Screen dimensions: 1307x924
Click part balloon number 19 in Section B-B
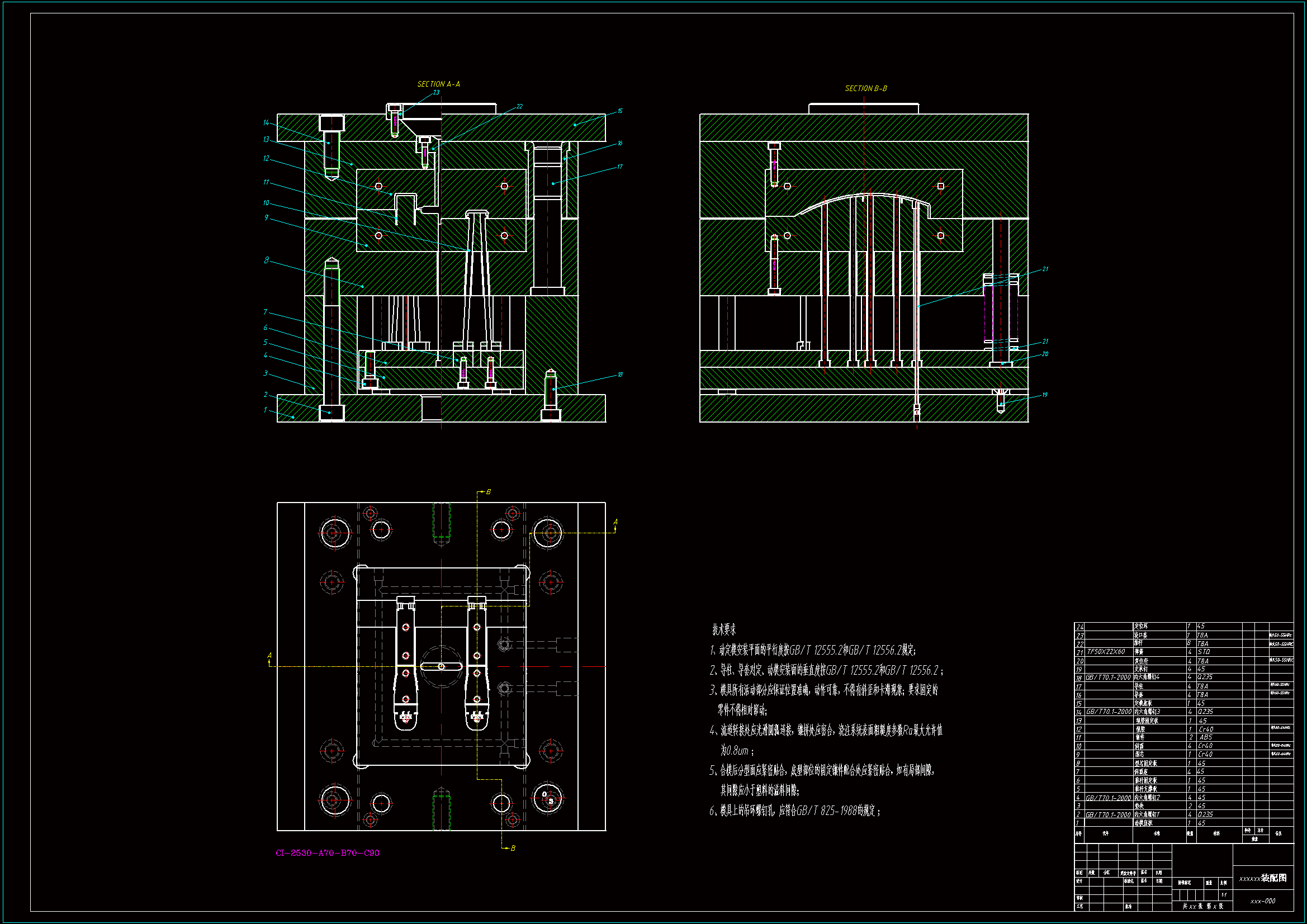click(x=1045, y=395)
